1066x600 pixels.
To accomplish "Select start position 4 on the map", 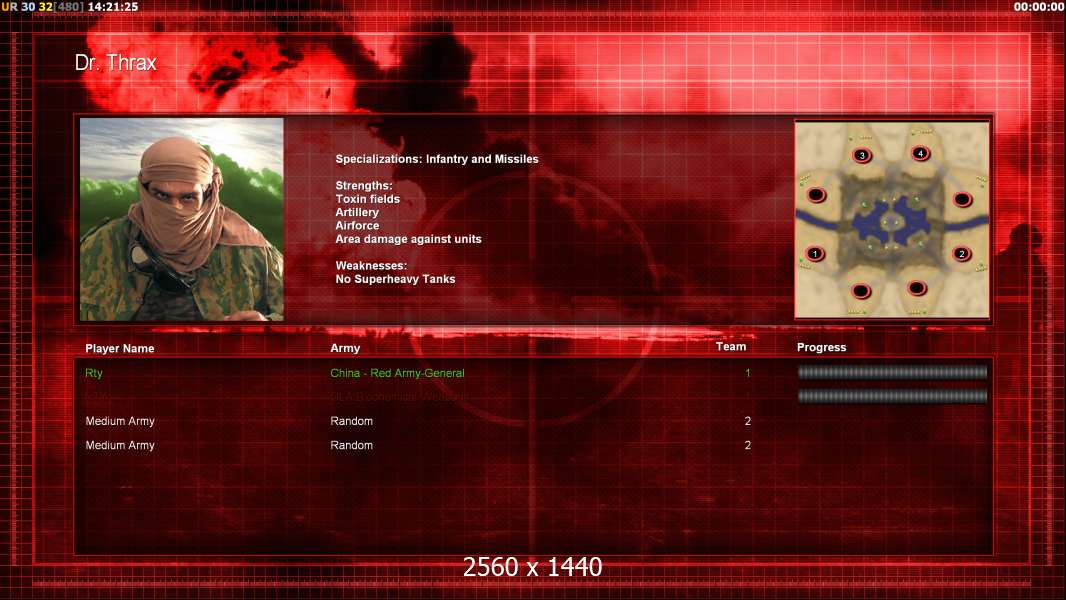I will [921, 154].
